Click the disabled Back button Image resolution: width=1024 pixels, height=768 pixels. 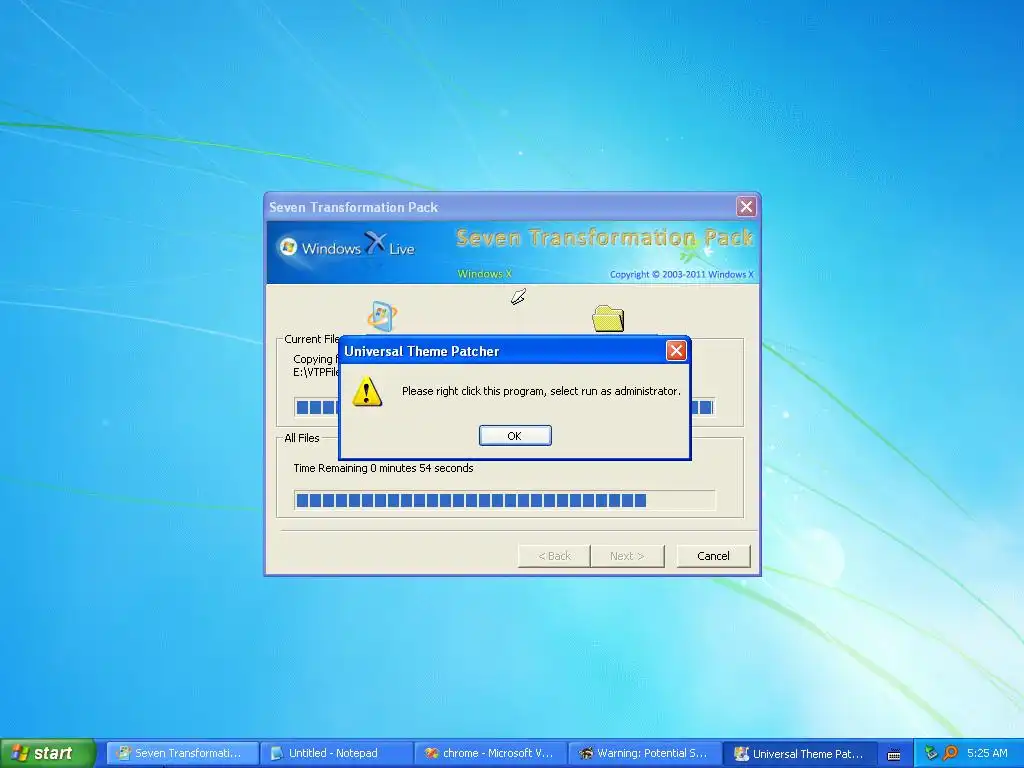[554, 556]
